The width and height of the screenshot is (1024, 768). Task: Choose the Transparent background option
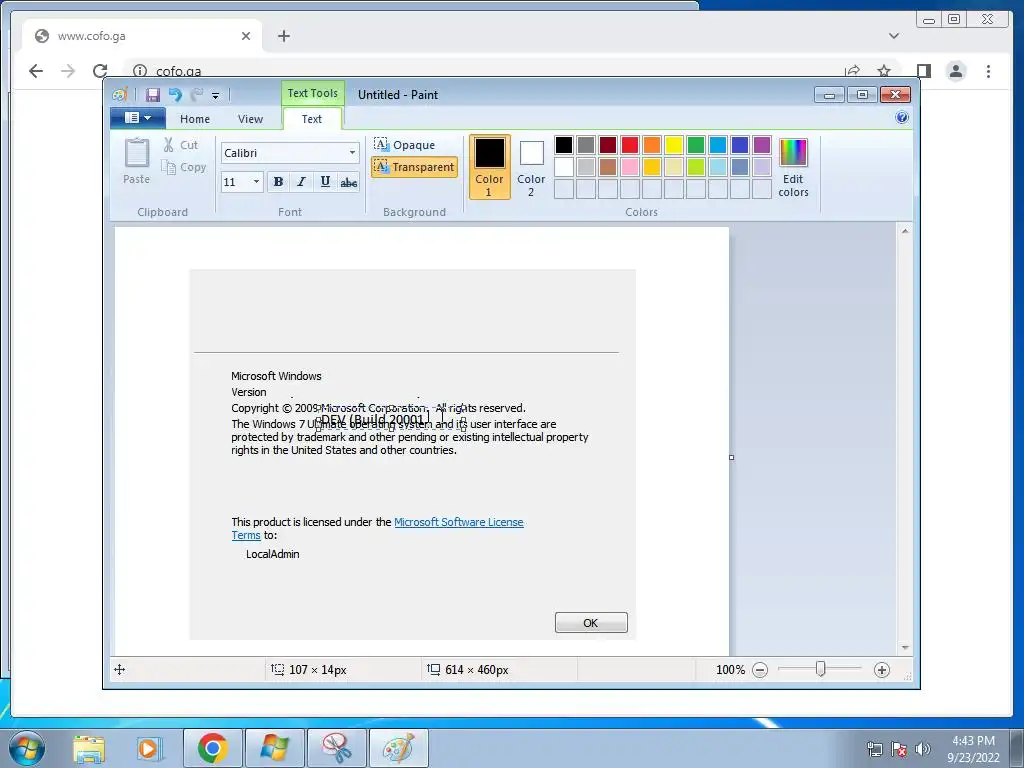[414, 167]
